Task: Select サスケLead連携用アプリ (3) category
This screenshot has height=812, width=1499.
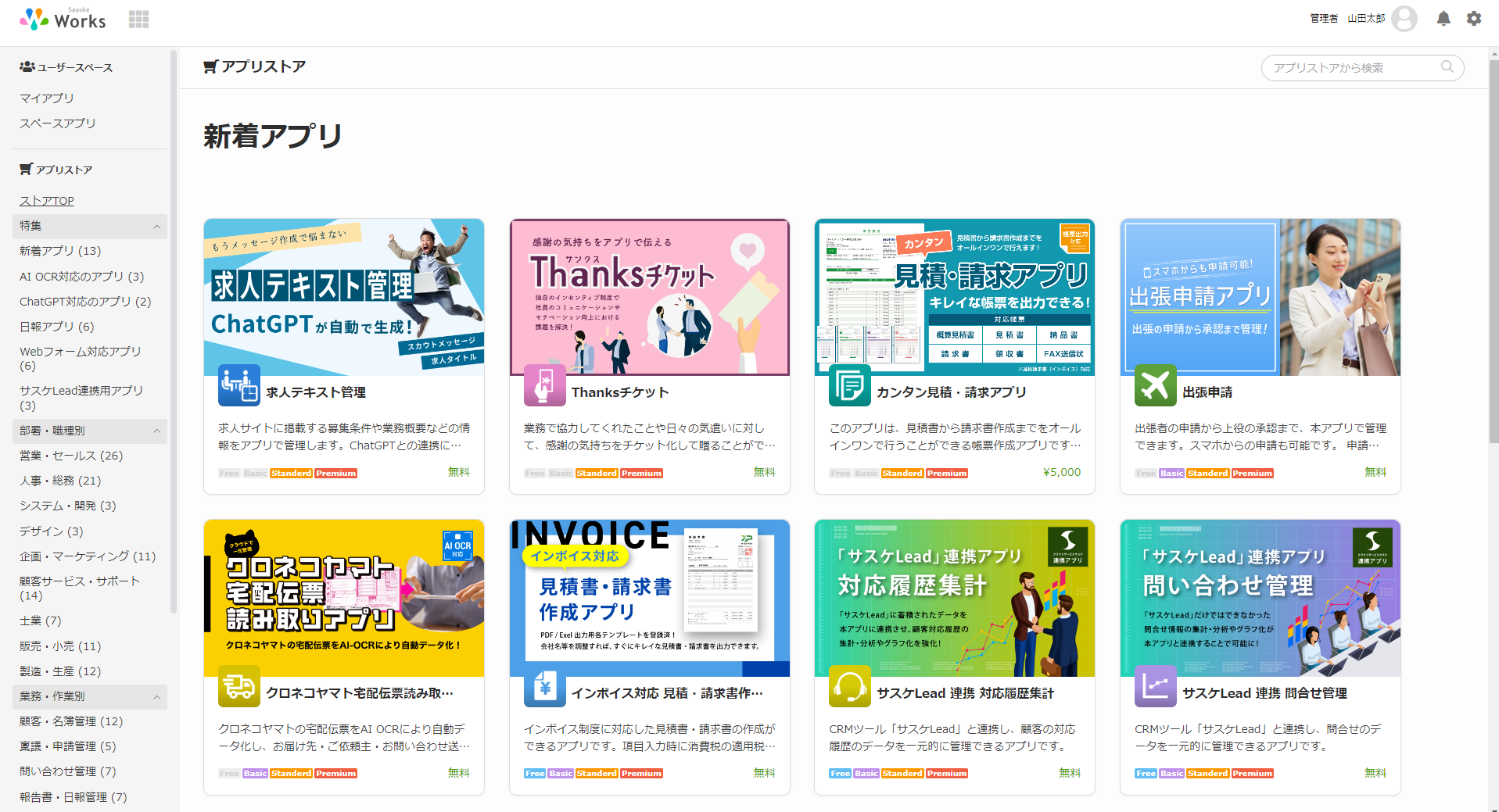Action: 81,398
